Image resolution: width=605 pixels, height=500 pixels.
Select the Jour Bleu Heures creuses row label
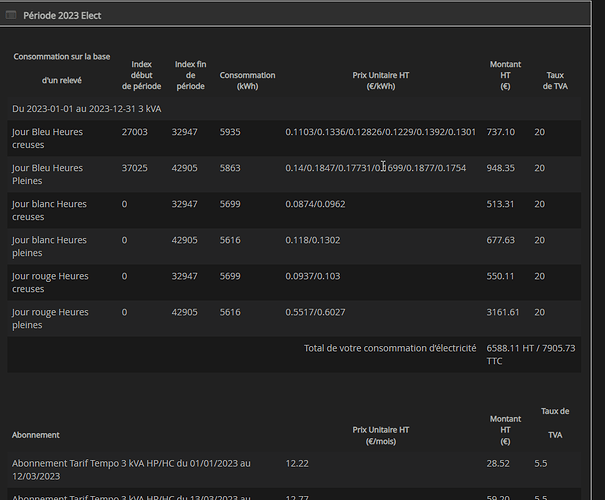pos(47,138)
